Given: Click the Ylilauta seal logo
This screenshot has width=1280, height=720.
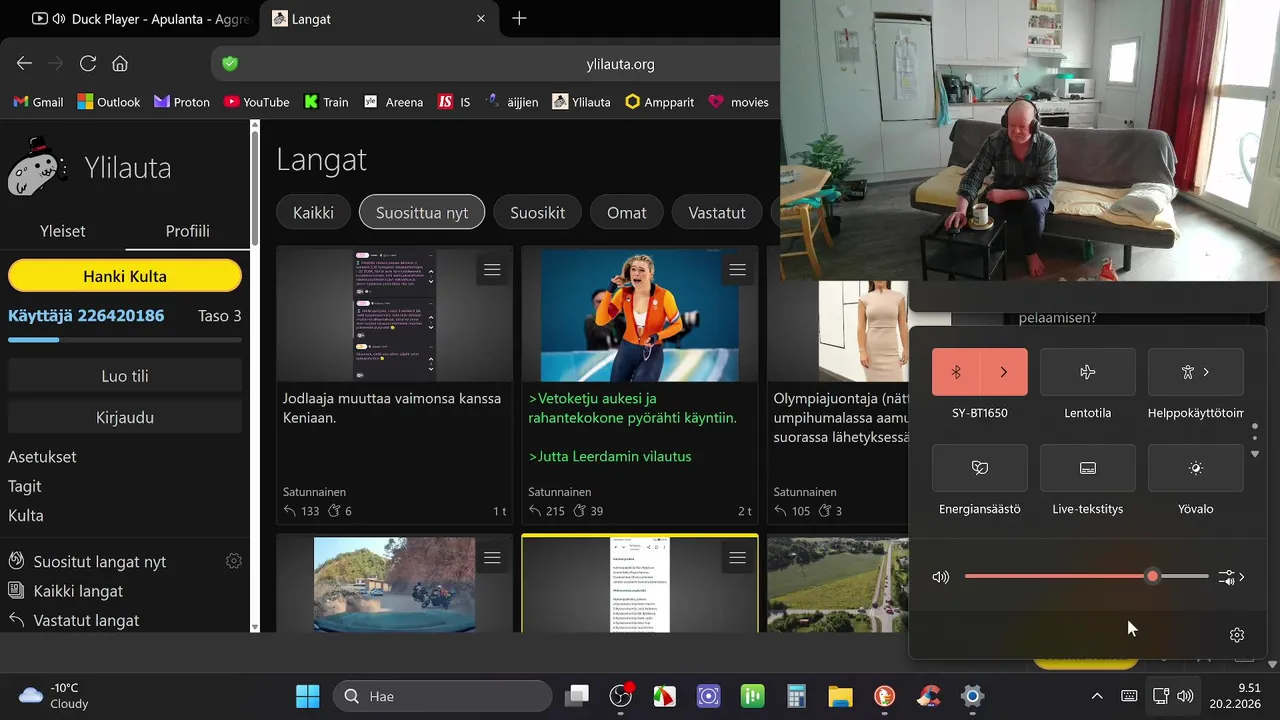Looking at the screenshot, I should pyautogui.click(x=37, y=166).
